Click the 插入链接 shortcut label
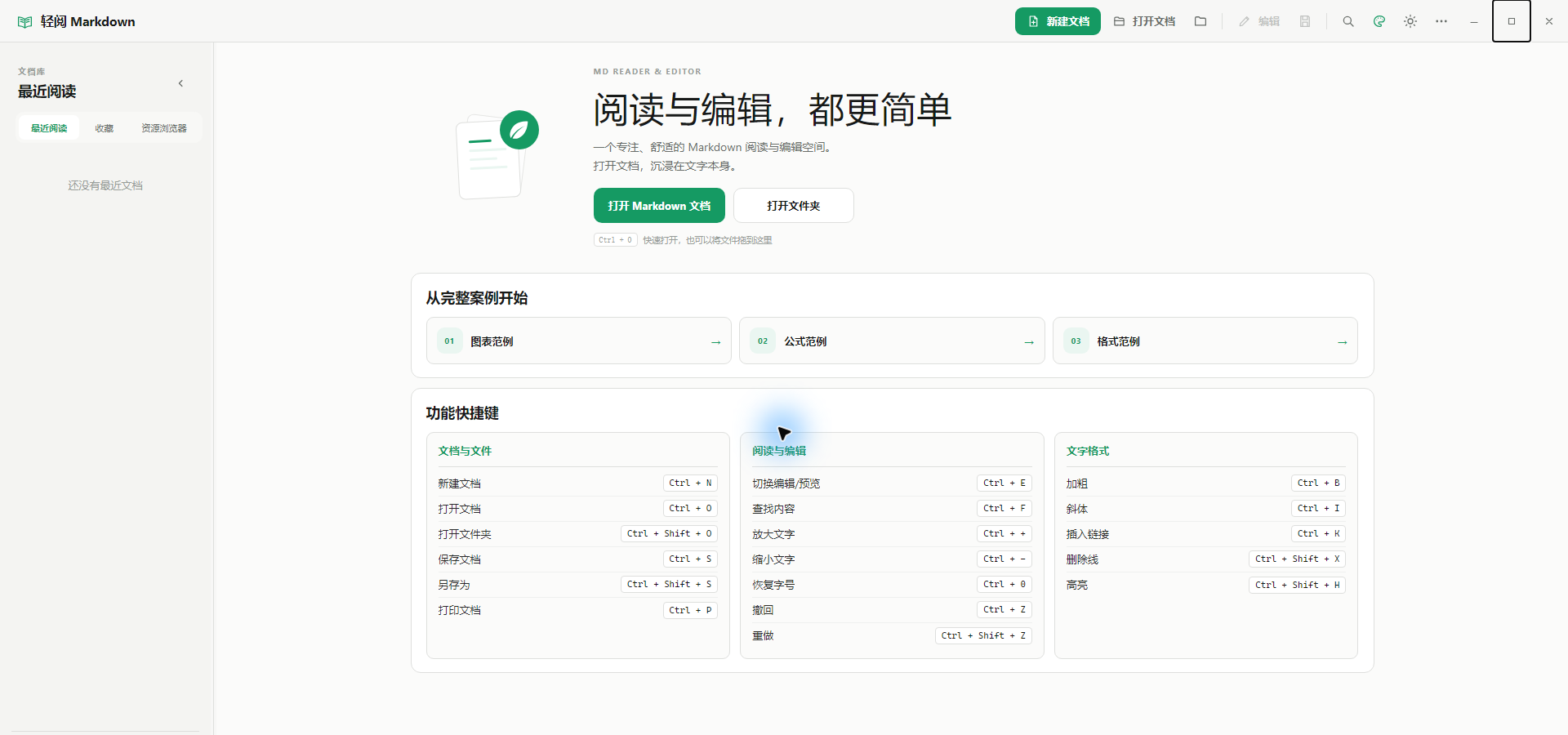Screen dimensions: 1568x735 coord(1088,534)
